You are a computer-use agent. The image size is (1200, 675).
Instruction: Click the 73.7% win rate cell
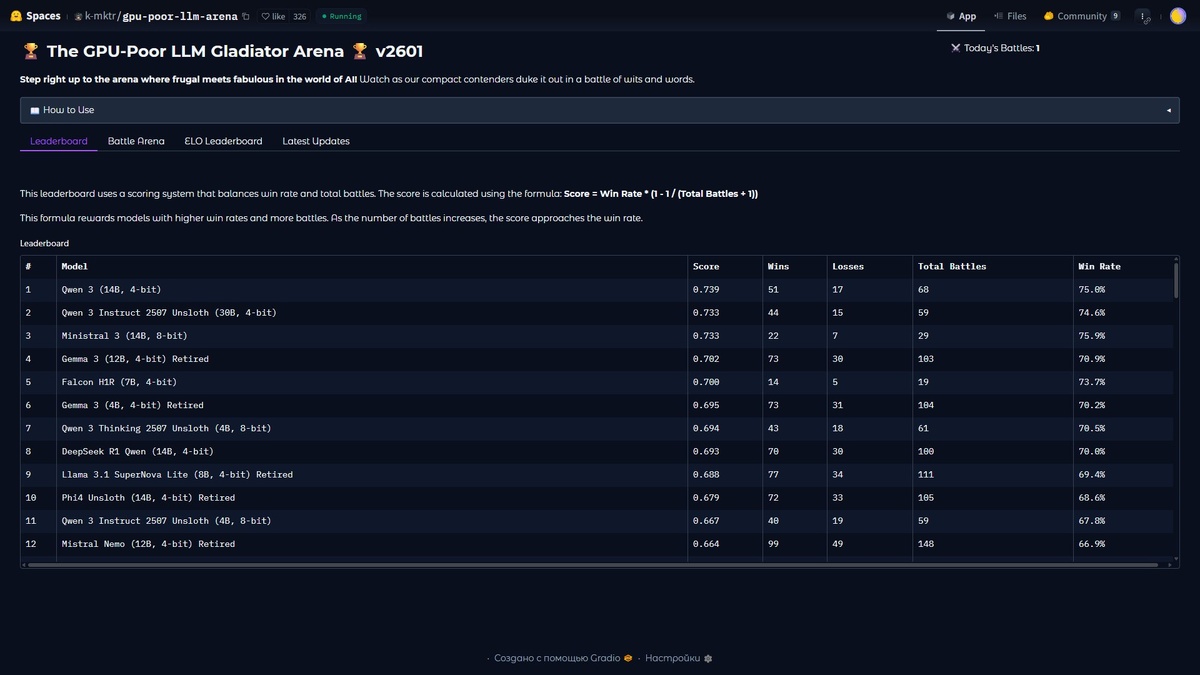tap(1122, 382)
